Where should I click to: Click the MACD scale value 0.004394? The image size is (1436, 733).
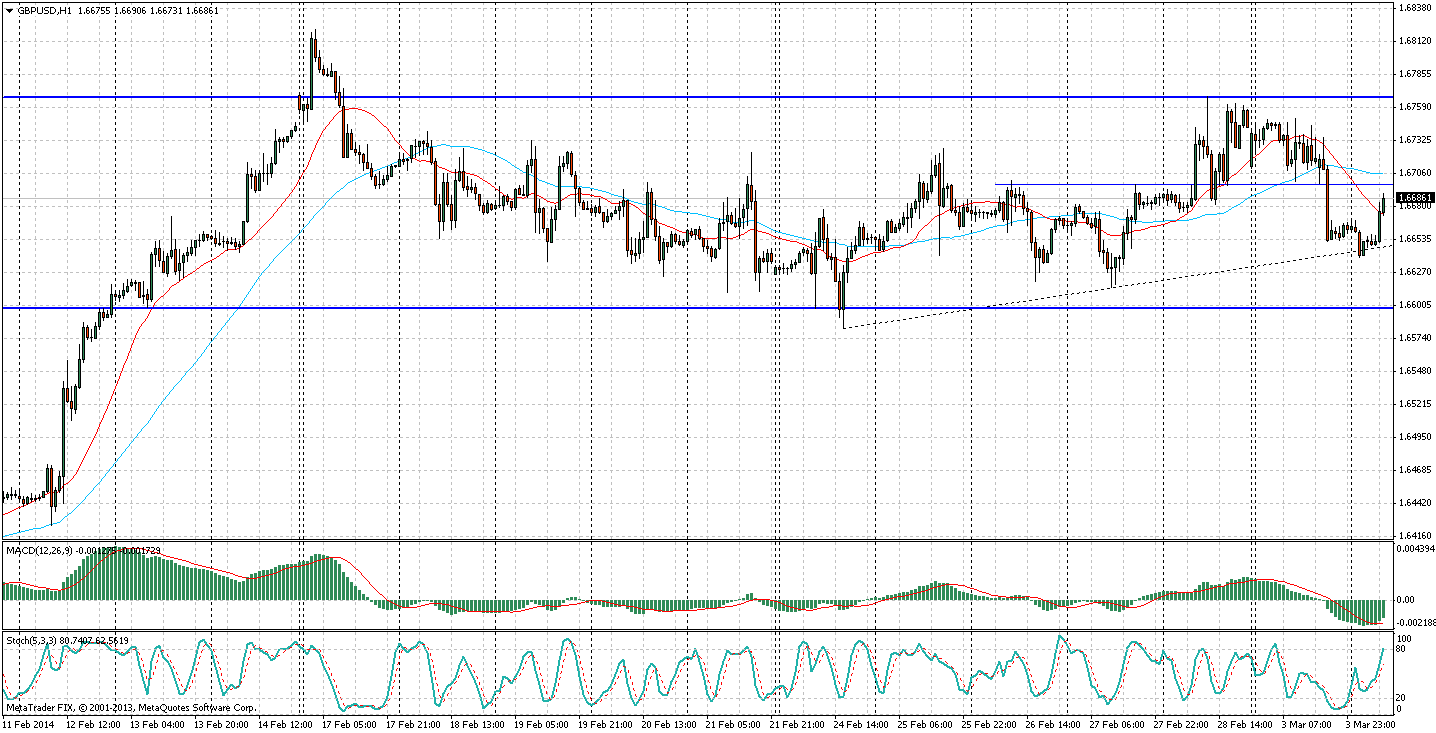pos(1414,548)
